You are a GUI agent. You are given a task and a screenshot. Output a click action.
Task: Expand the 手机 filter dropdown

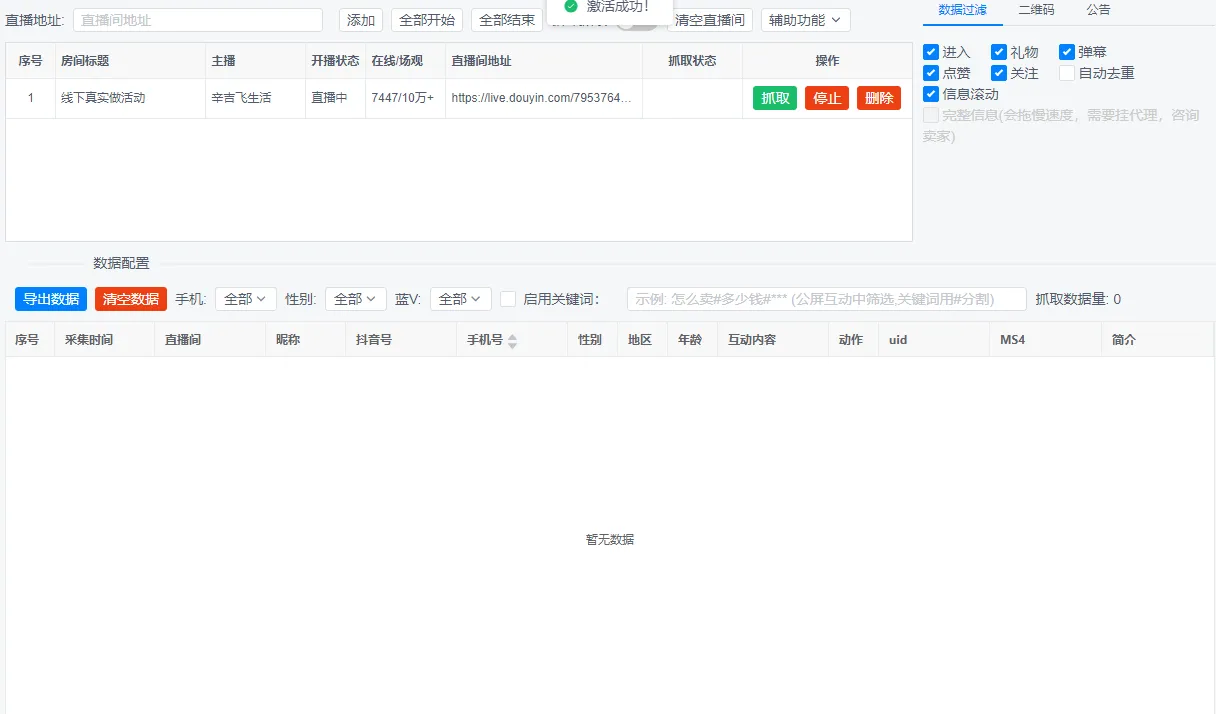(x=246, y=299)
